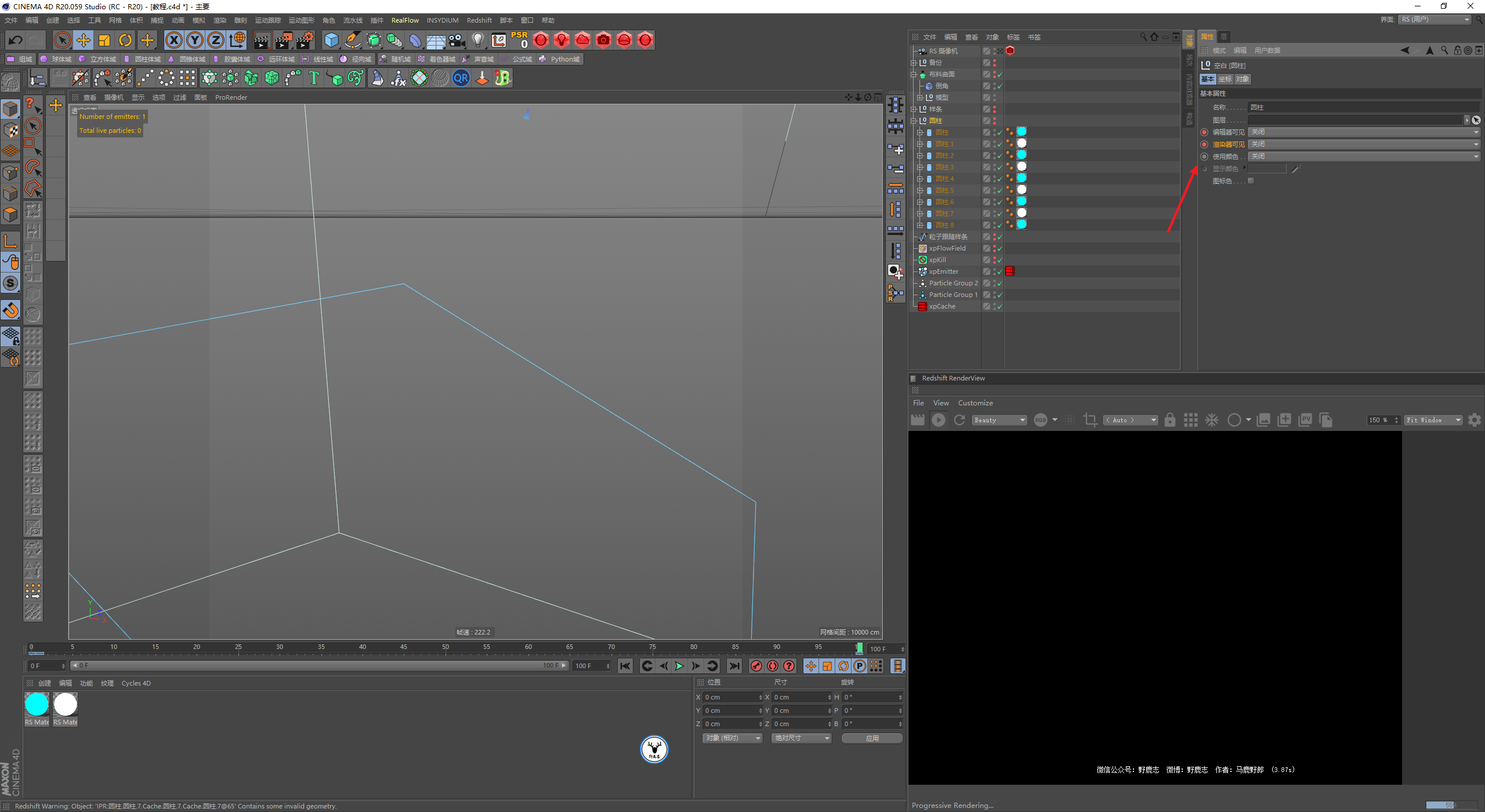Jump to the start of the animation
The height and width of the screenshot is (812, 1485).
pyautogui.click(x=625, y=666)
